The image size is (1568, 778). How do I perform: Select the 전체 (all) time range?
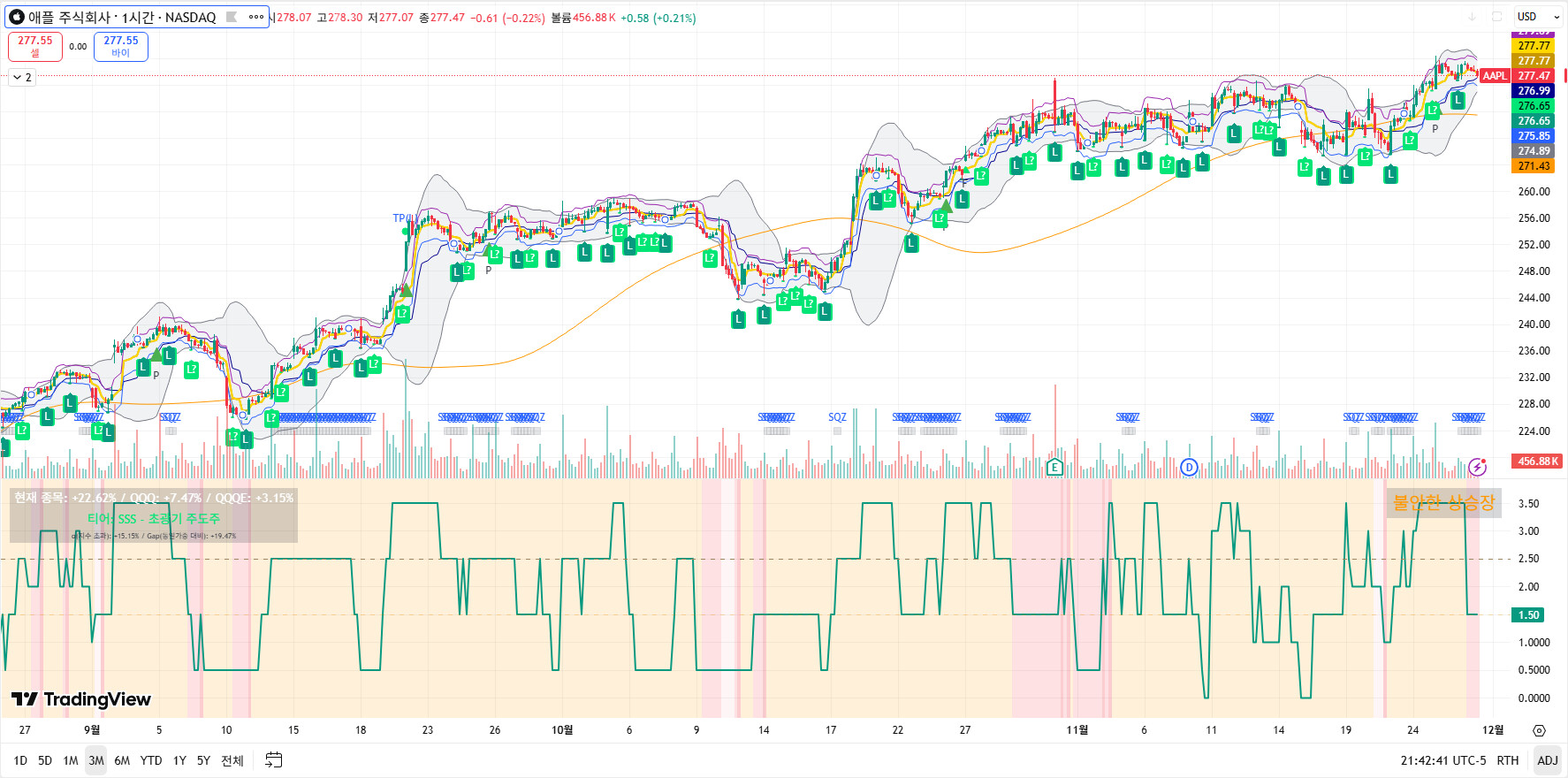pyautogui.click(x=232, y=760)
